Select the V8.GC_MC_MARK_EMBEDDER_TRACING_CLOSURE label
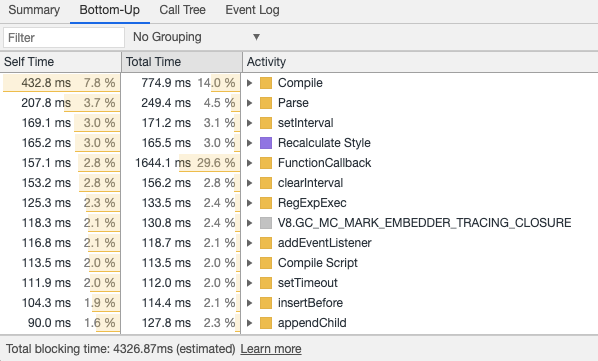 click(x=424, y=223)
